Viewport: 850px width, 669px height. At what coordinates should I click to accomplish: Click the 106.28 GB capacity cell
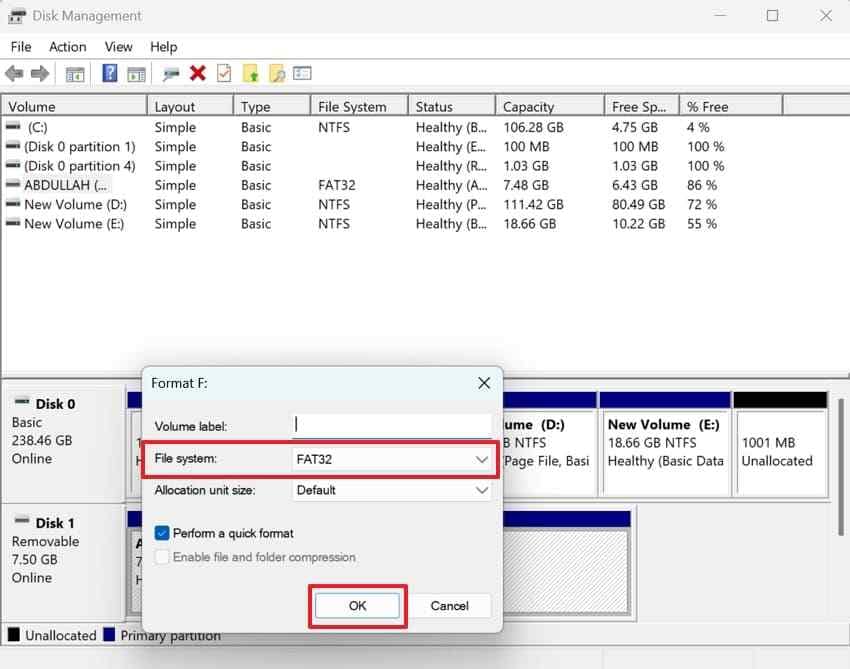pyautogui.click(x=533, y=127)
